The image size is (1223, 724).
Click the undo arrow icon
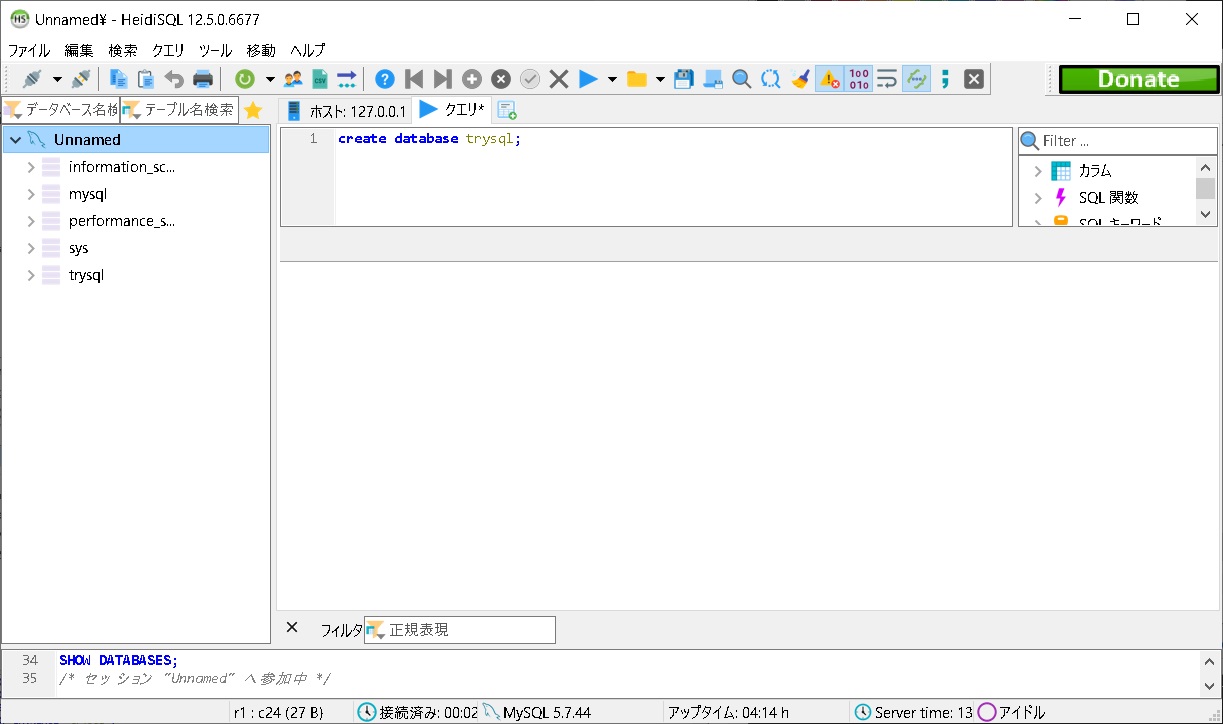tap(174, 79)
